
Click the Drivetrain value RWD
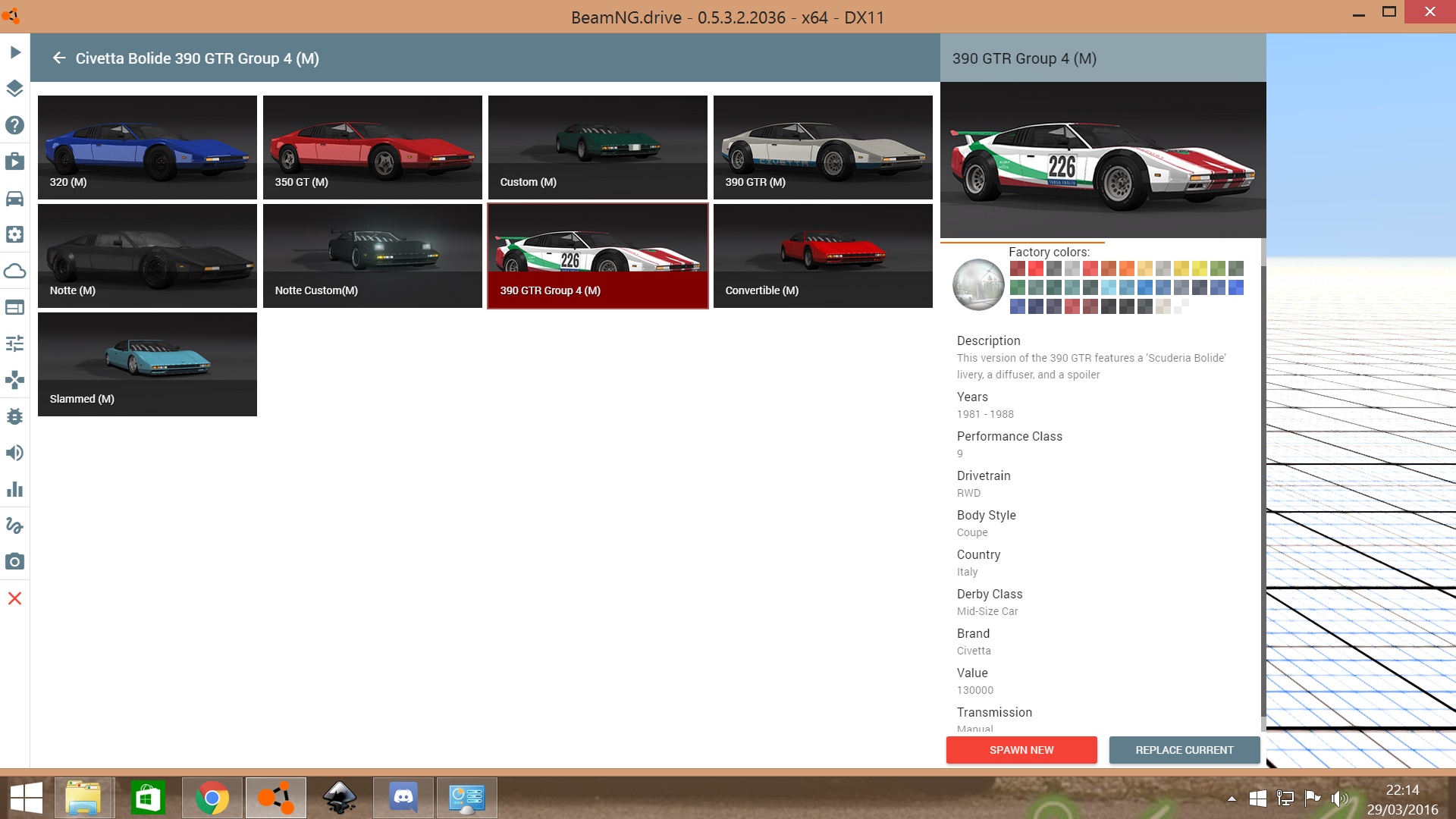click(968, 493)
